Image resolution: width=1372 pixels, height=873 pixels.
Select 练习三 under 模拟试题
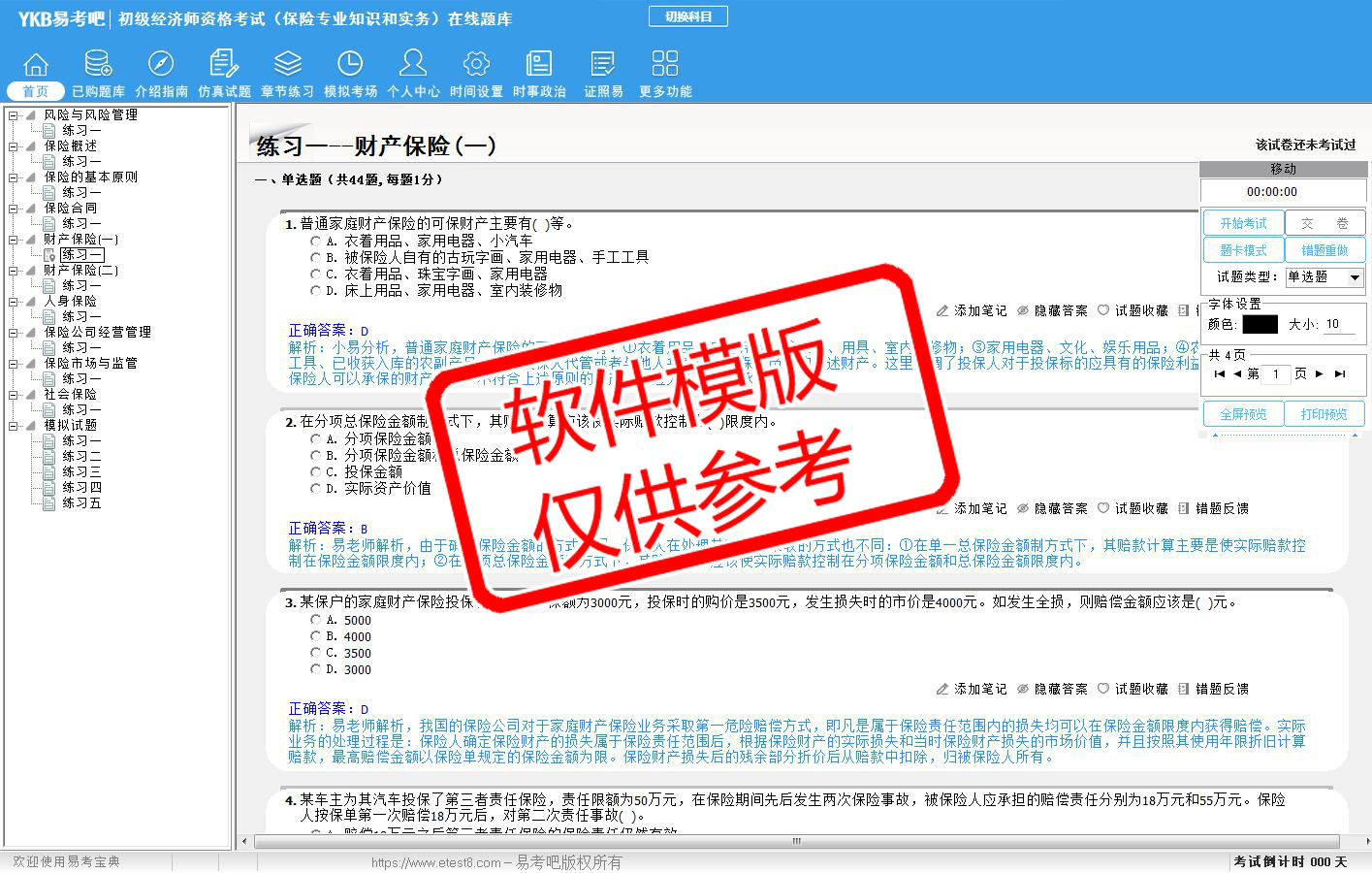[81, 471]
